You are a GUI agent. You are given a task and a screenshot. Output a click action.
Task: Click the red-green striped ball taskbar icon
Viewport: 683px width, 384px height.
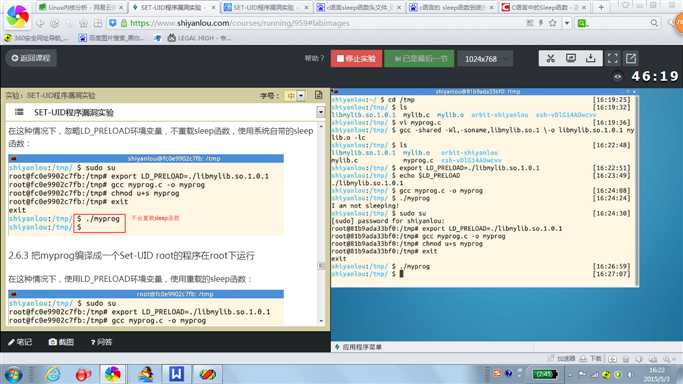pos(208,374)
